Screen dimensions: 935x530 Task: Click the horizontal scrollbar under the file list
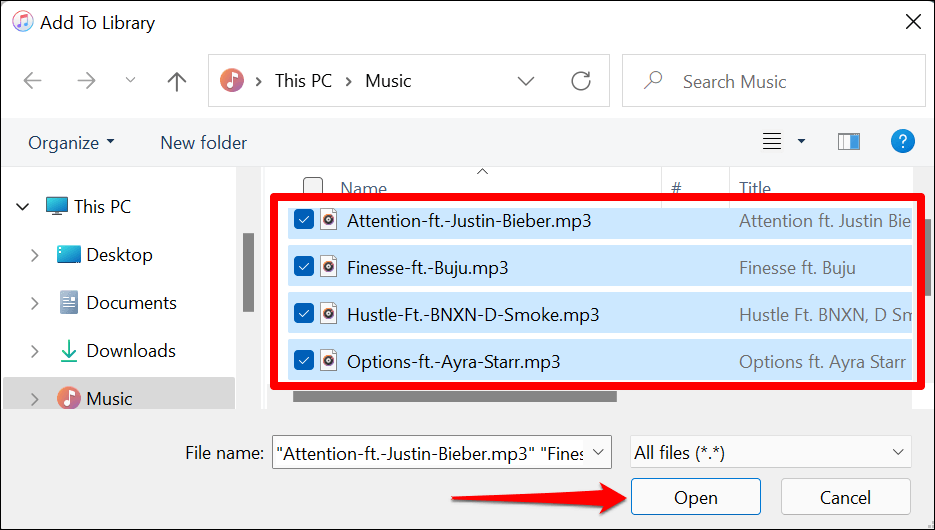[x=455, y=396]
